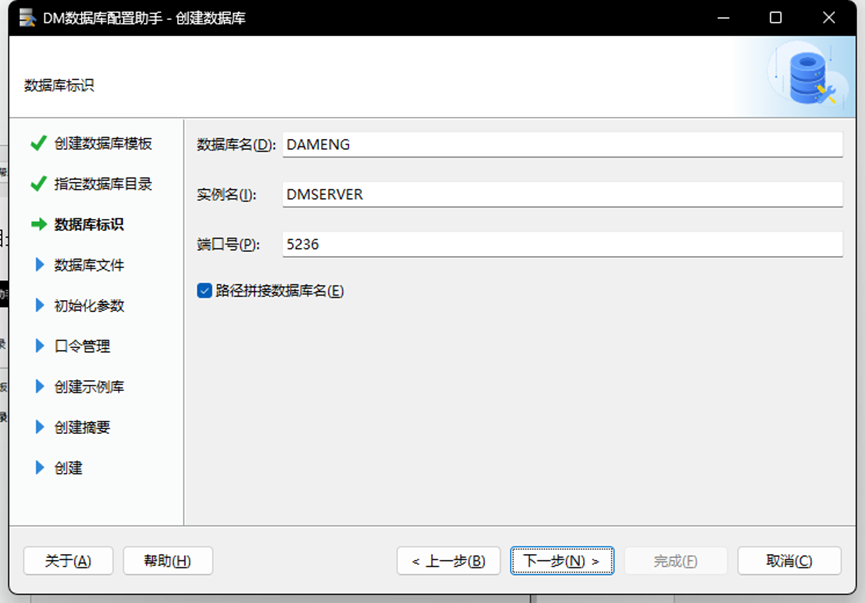Click blue triangle beside 创建 step

[x=39, y=468]
